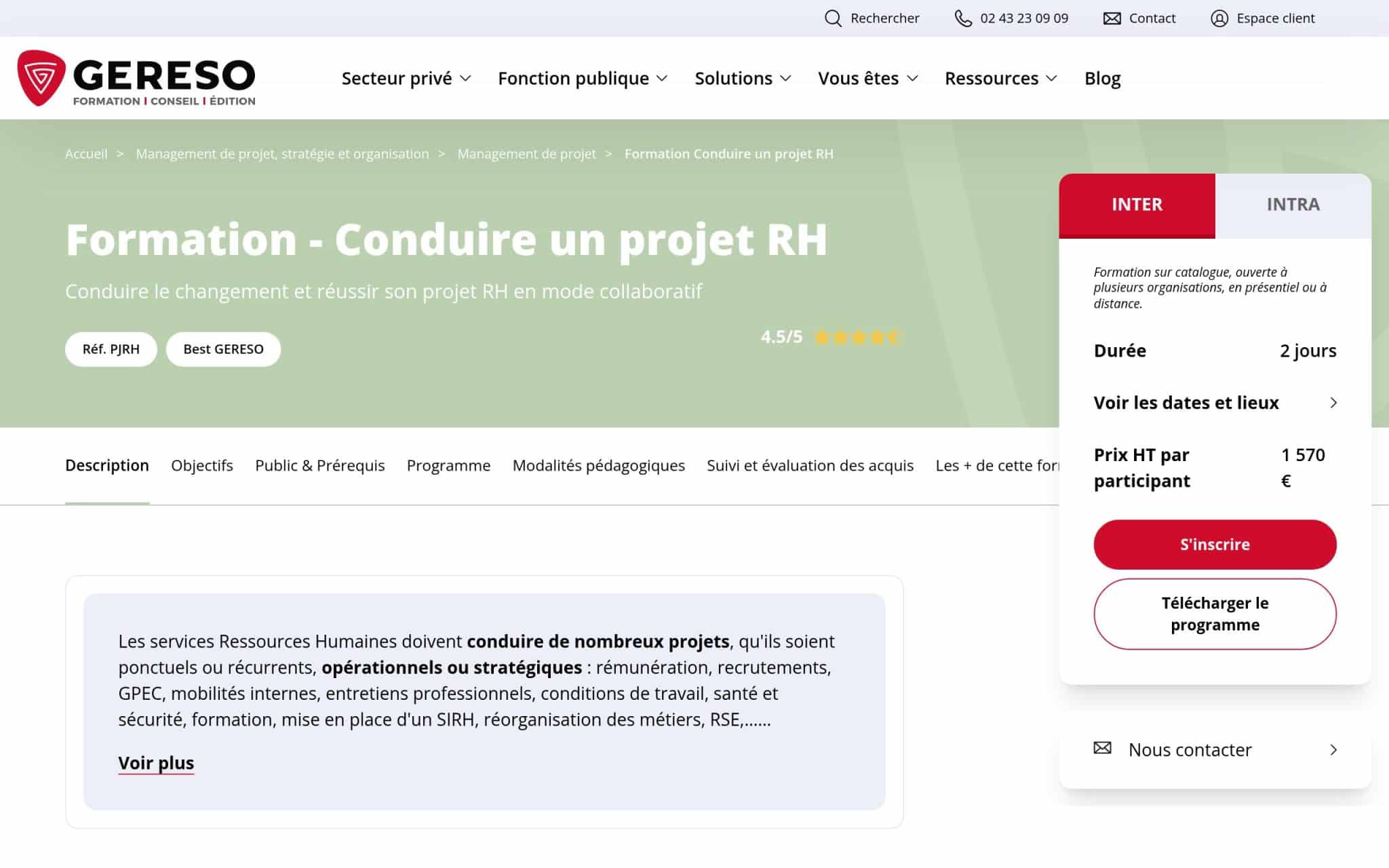Open the Public & Prérequis tab
The image size is (1389, 868).
(x=320, y=466)
